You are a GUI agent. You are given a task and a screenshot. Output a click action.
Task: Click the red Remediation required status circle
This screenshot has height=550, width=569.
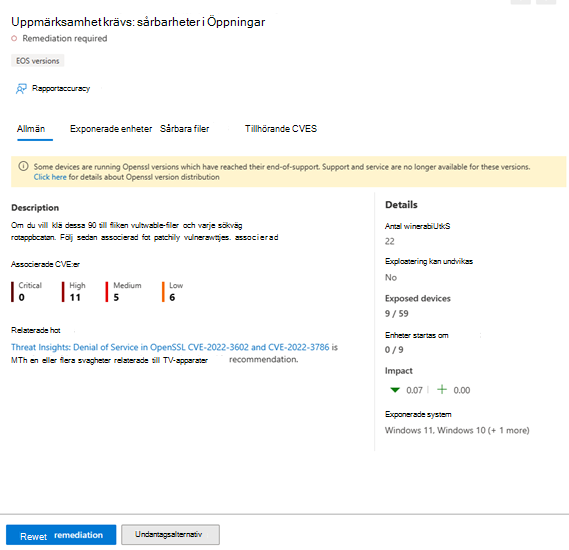pyautogui.click(x=14, y=38)
